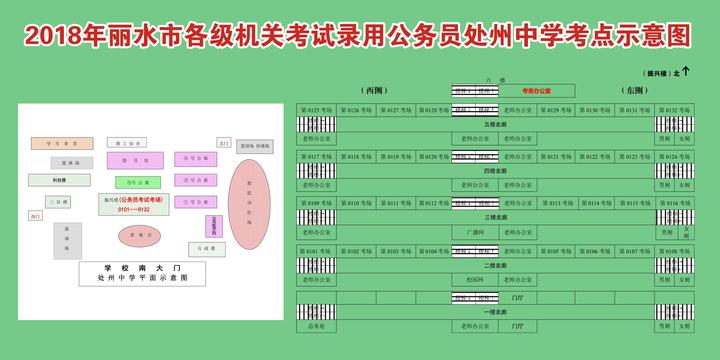Click the 第0101考场 room cell
This screenshot has width=720, height=360.
click(316, 251)
